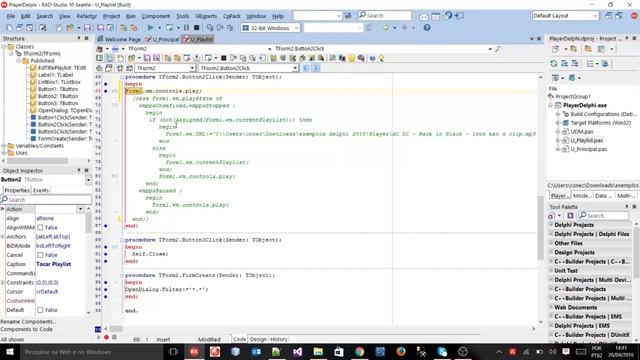This screenshot has height=360, width=640.
Task: Select Button2Click in Structure tree
Action: pos(64,124)
